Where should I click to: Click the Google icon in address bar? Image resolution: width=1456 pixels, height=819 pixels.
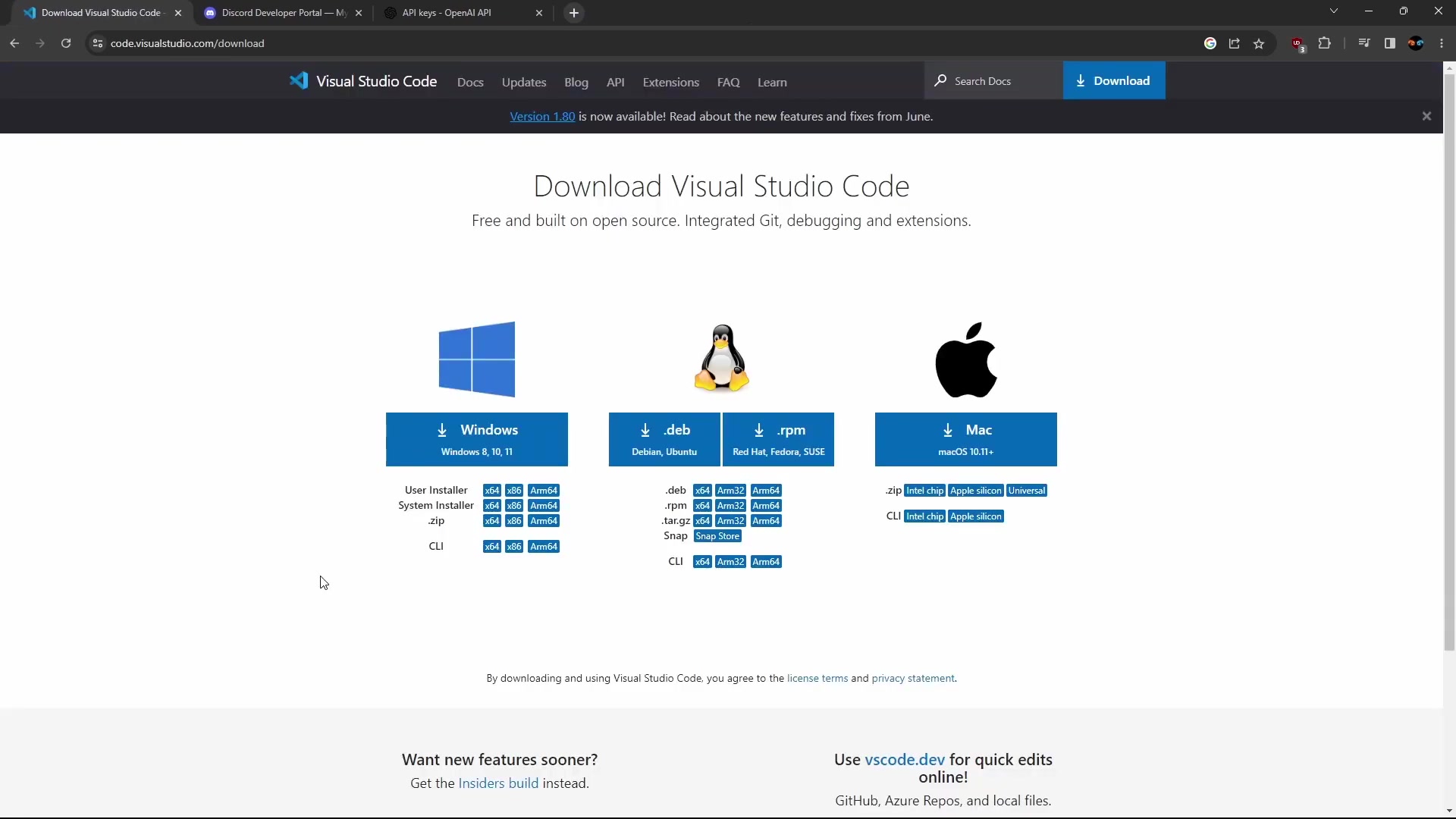click(1210, 43)
